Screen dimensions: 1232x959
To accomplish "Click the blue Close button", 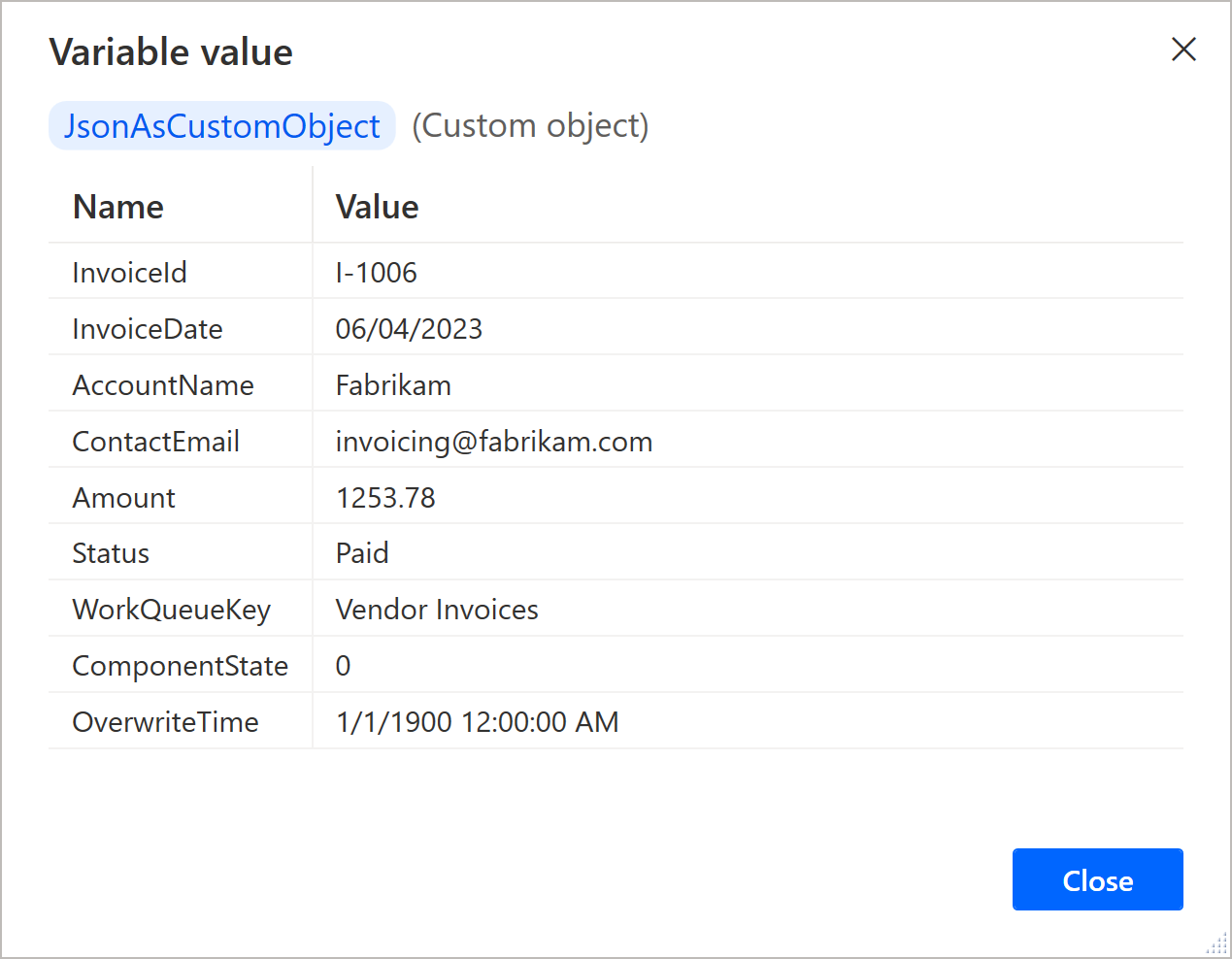I will click(x=1097, y=879).
